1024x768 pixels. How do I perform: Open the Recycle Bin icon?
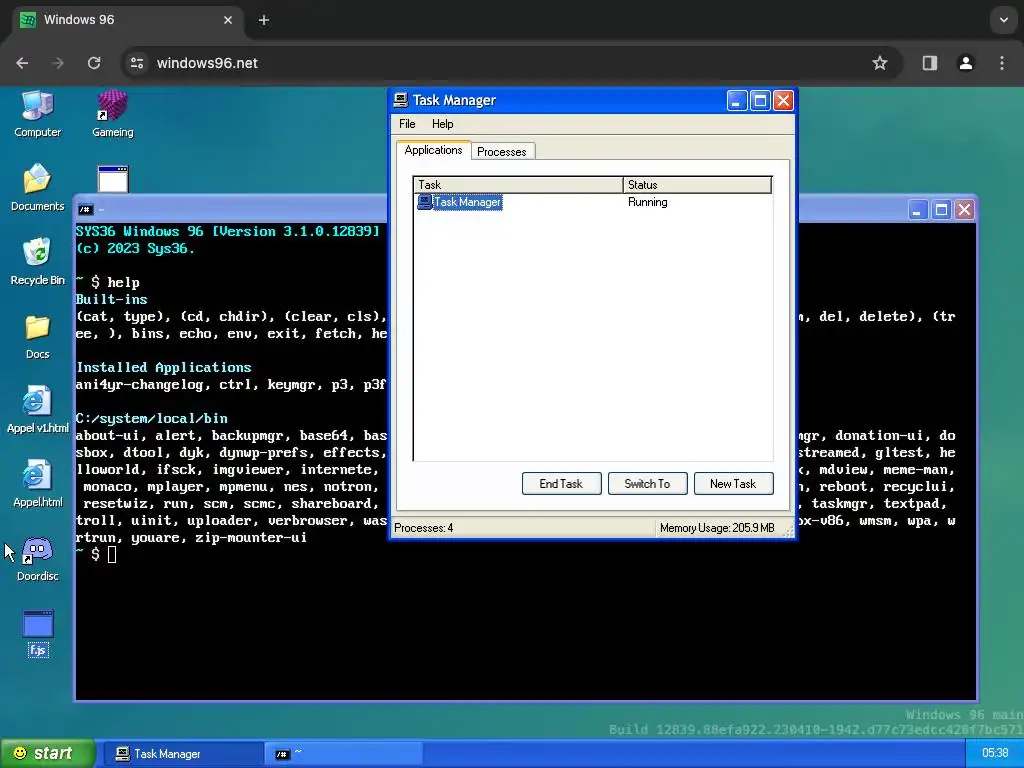coord(37,262)
